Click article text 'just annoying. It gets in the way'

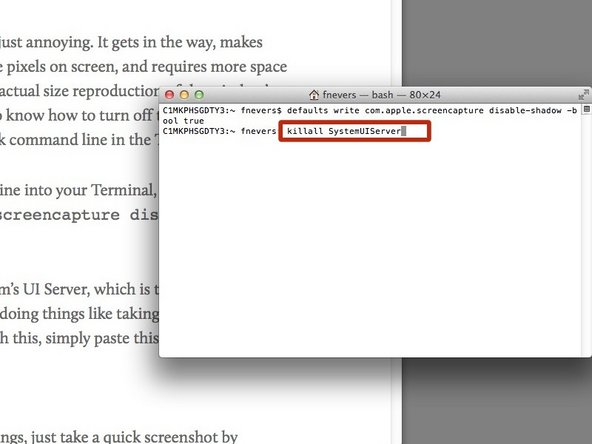point(108,43)
